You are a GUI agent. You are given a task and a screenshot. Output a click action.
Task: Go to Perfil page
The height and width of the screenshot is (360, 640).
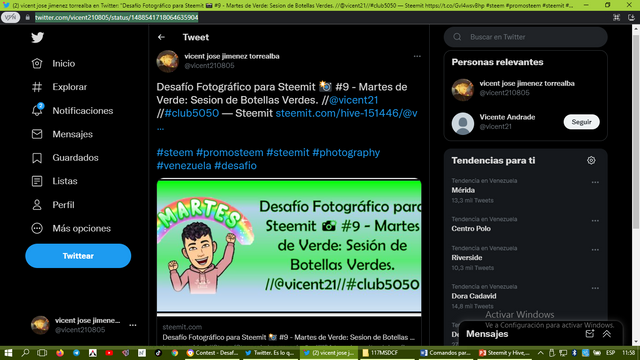coord(63,204)
